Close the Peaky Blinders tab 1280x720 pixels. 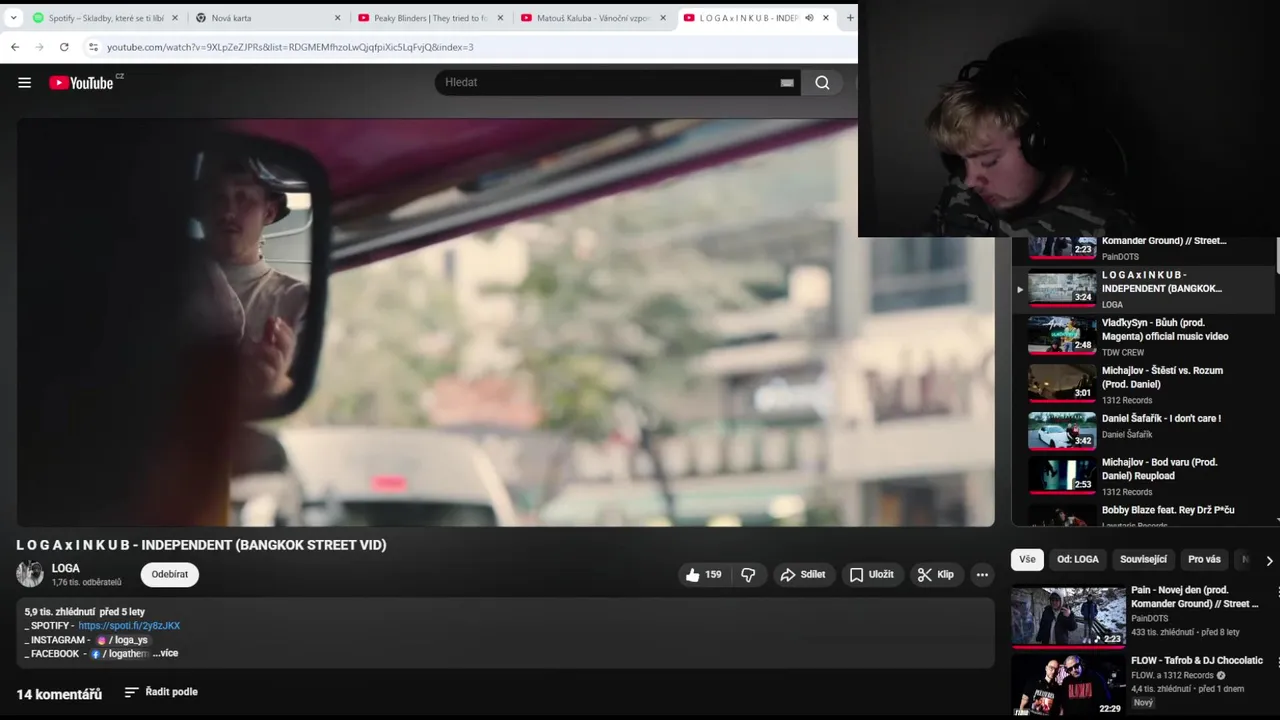pos(500,18)
